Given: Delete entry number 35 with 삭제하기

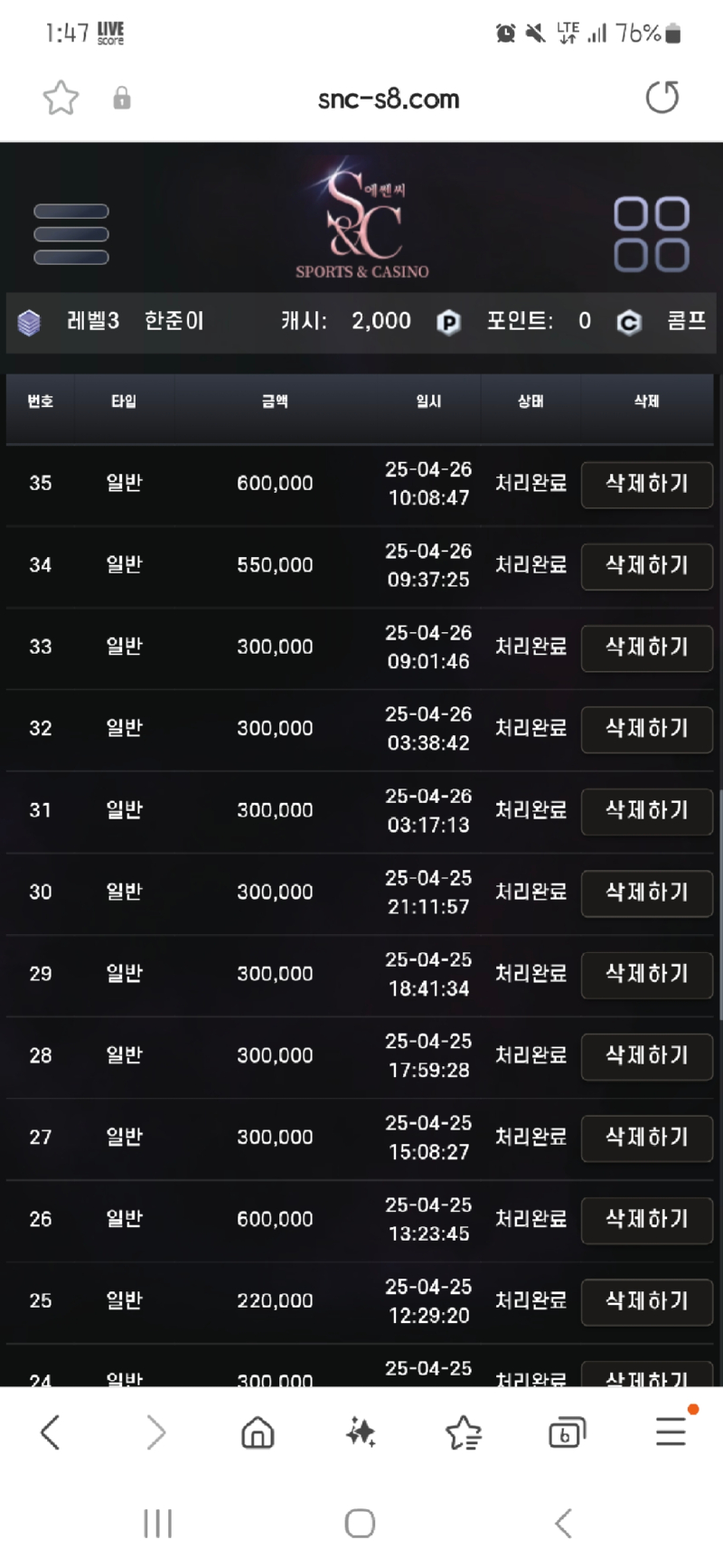Looking at the screenshot, I should 647,484.
